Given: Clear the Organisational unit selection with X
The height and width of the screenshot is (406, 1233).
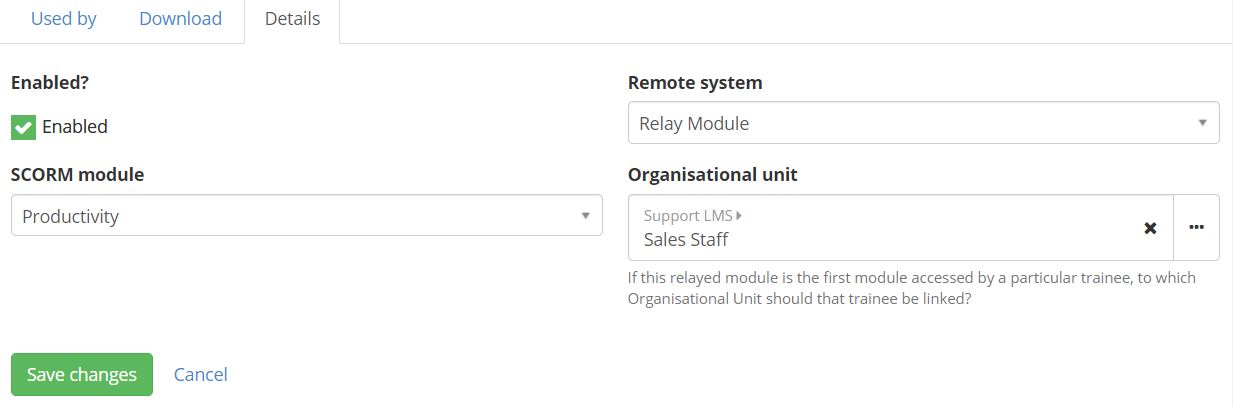Looking at the screenshot, I should click(x=1150, y=228).
